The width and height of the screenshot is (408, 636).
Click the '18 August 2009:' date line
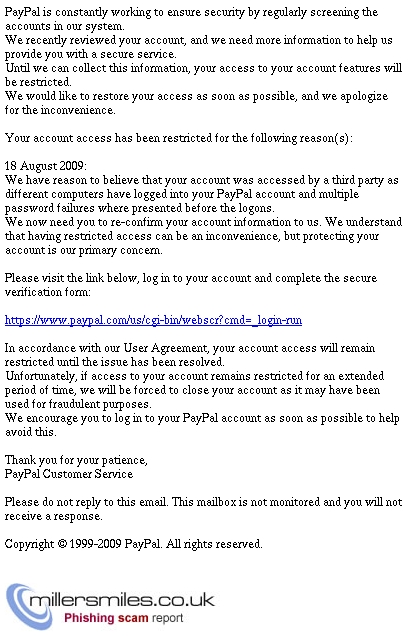[45, 166]
